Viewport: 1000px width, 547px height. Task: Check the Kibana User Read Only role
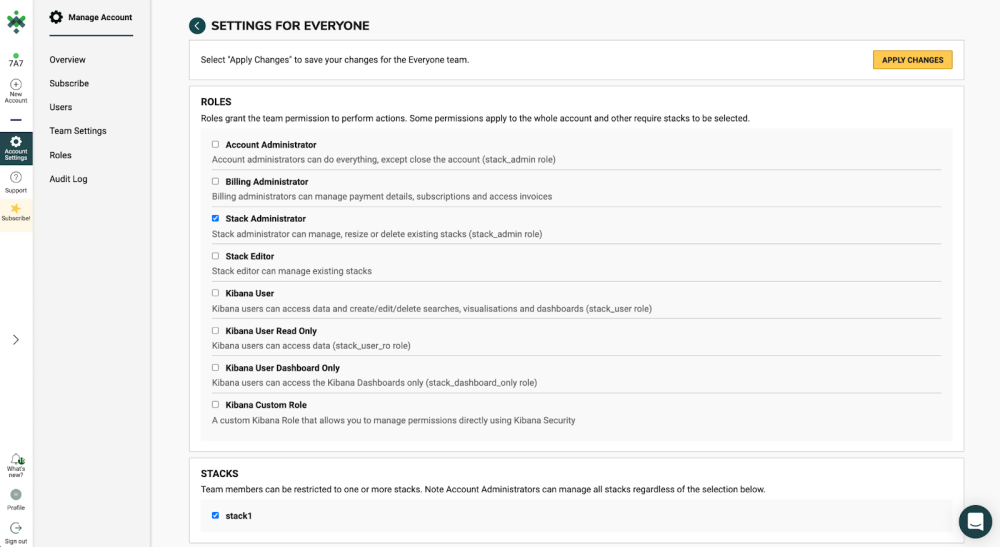215,331
